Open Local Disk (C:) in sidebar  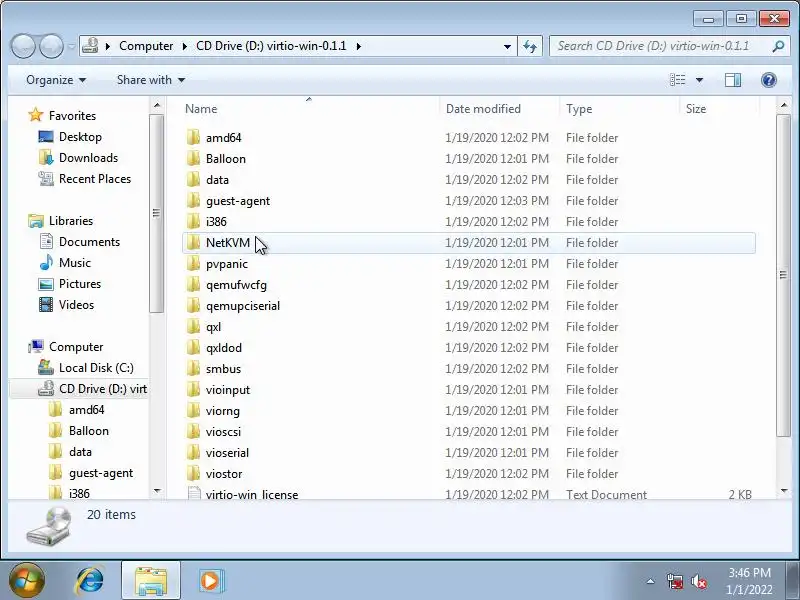(x=96, y=368)
